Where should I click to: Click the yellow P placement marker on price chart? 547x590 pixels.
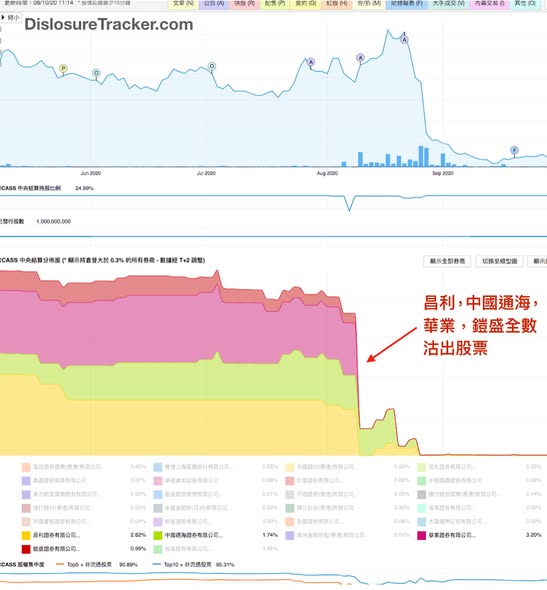[x=63, y=68]
